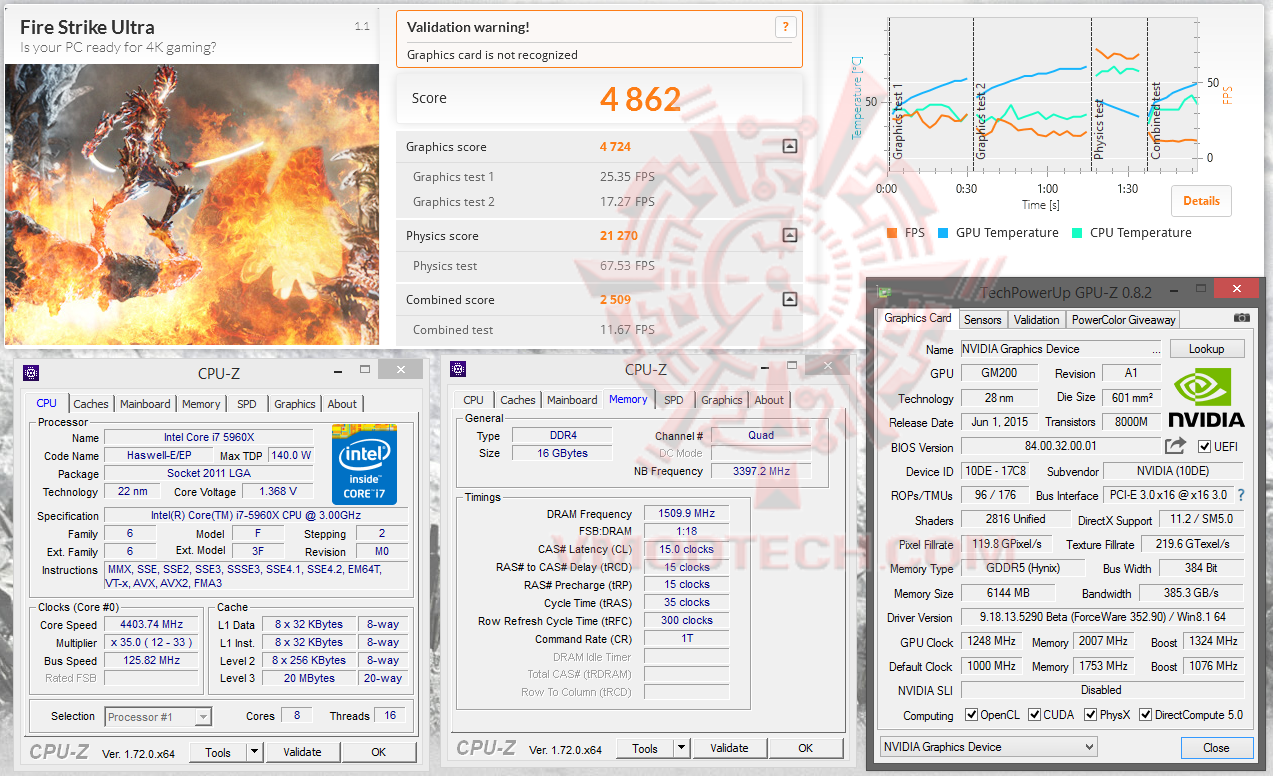Open Tools dropdown arrow in left CPU-Z

(x=254, y=752)
